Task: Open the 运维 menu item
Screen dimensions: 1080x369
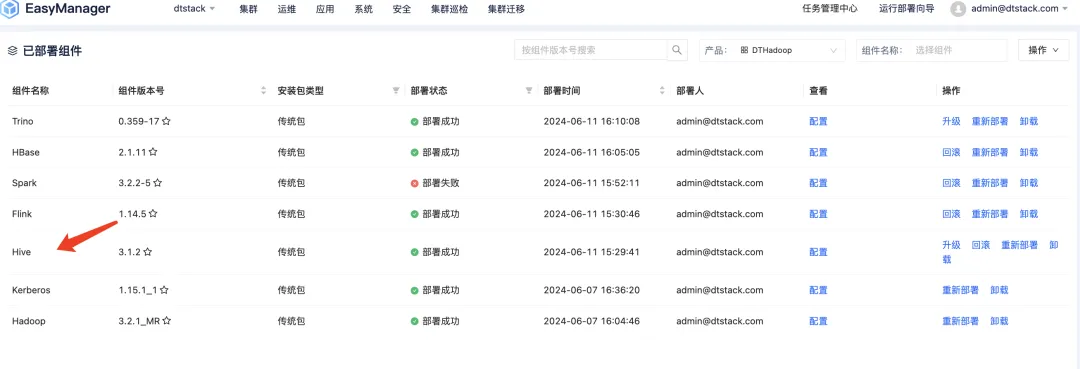Action: (287, 9)
